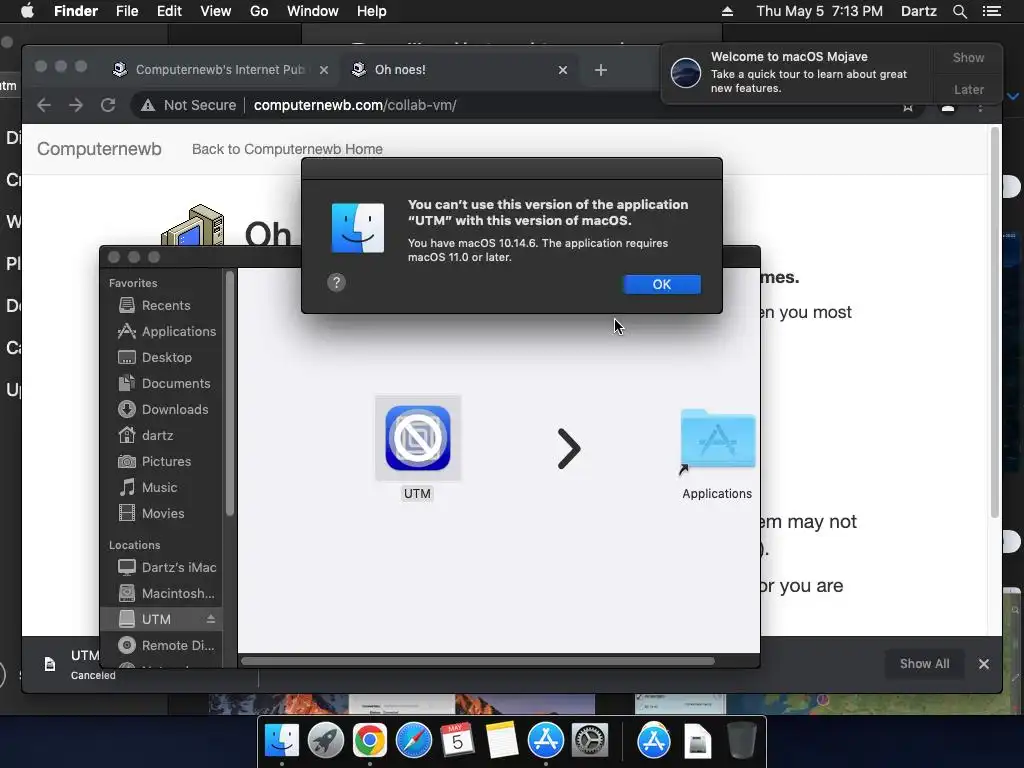The width and height of the screenshot is (1024, 768).
Task: Open Downloads in the Finder sidebar
Action: pyautogui.click(x=175, y=409)
